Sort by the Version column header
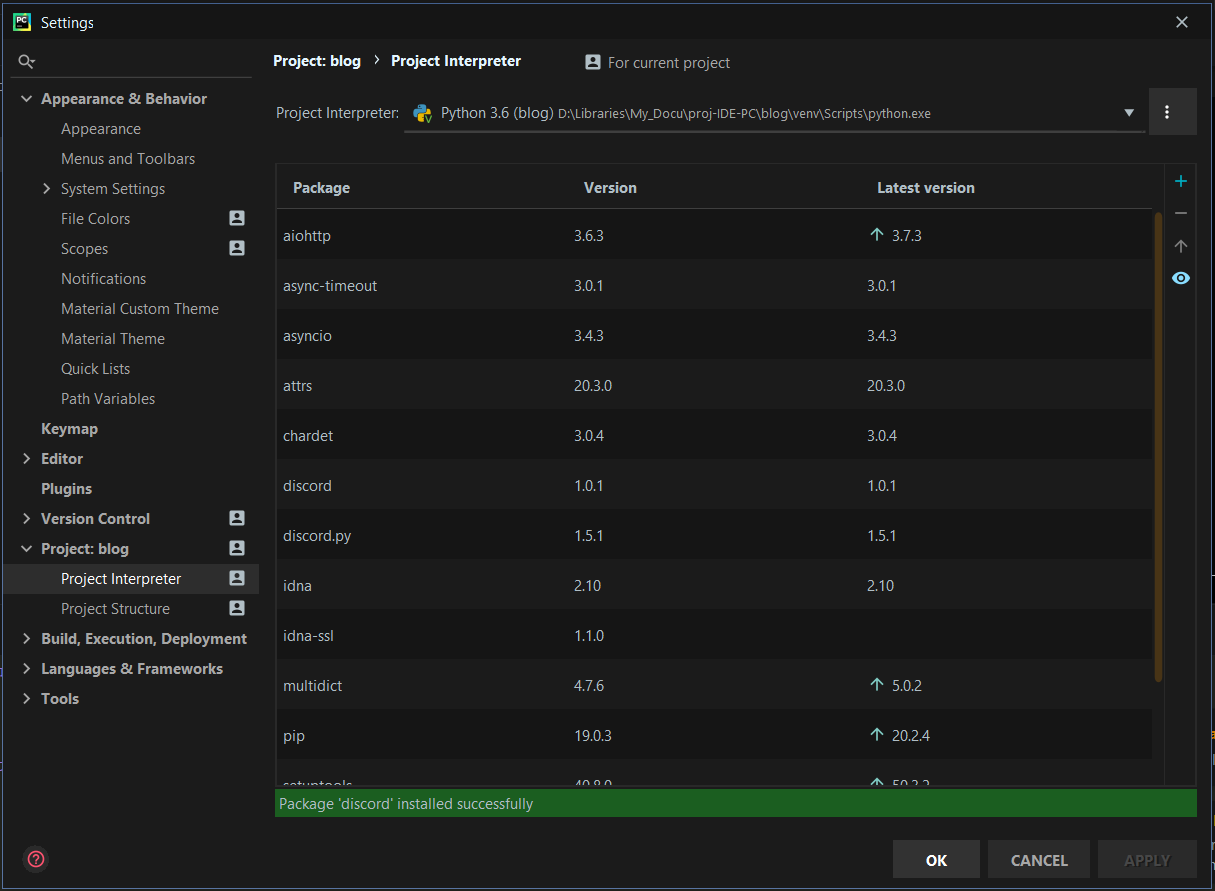Screen dimensions: 1215x891 (610, 188)
